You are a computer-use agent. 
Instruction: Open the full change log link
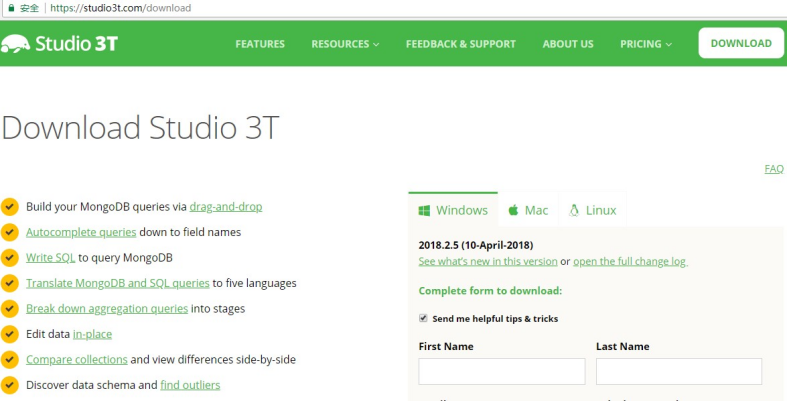(630, 261)
